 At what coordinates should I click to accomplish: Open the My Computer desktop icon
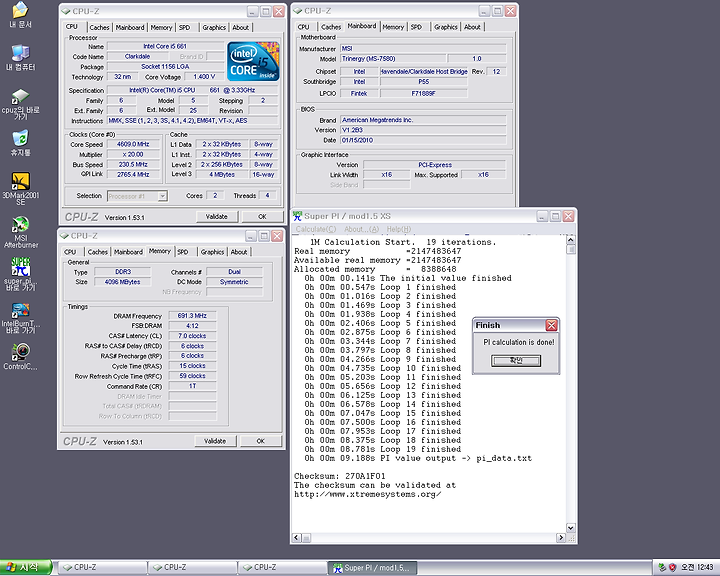tap(20, 57)
